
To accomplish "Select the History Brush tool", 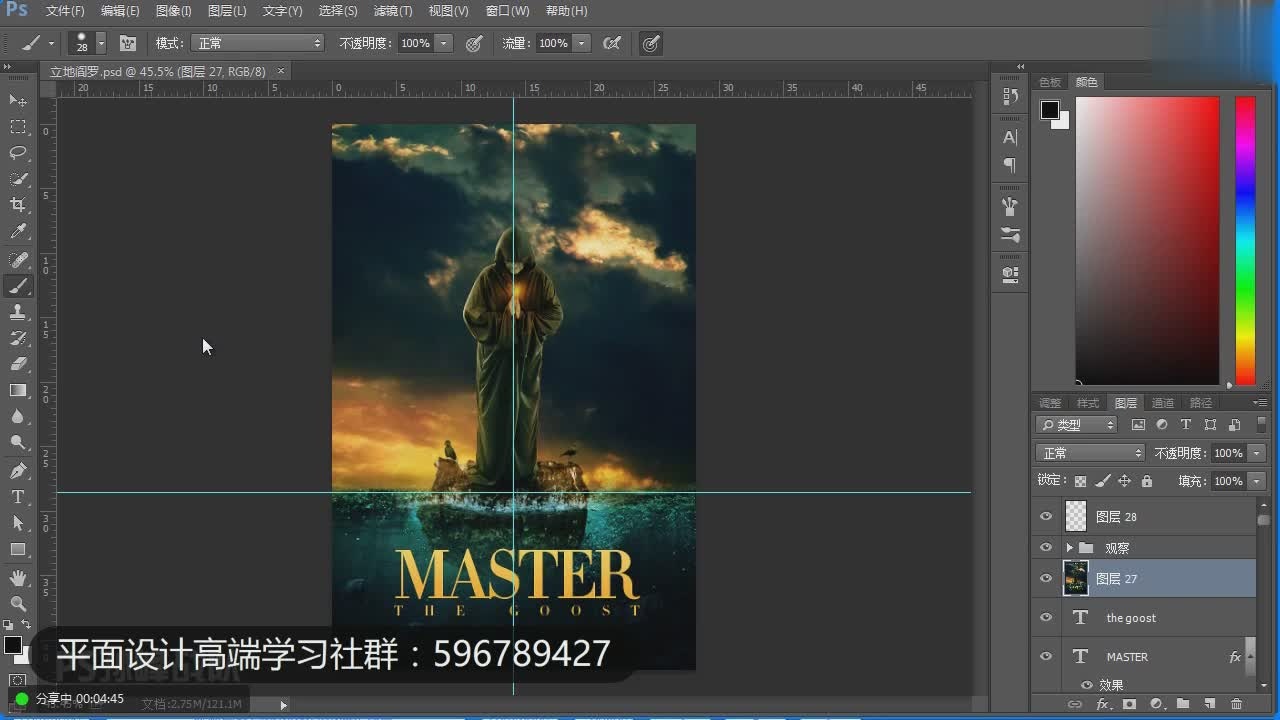I will point(18,338).
